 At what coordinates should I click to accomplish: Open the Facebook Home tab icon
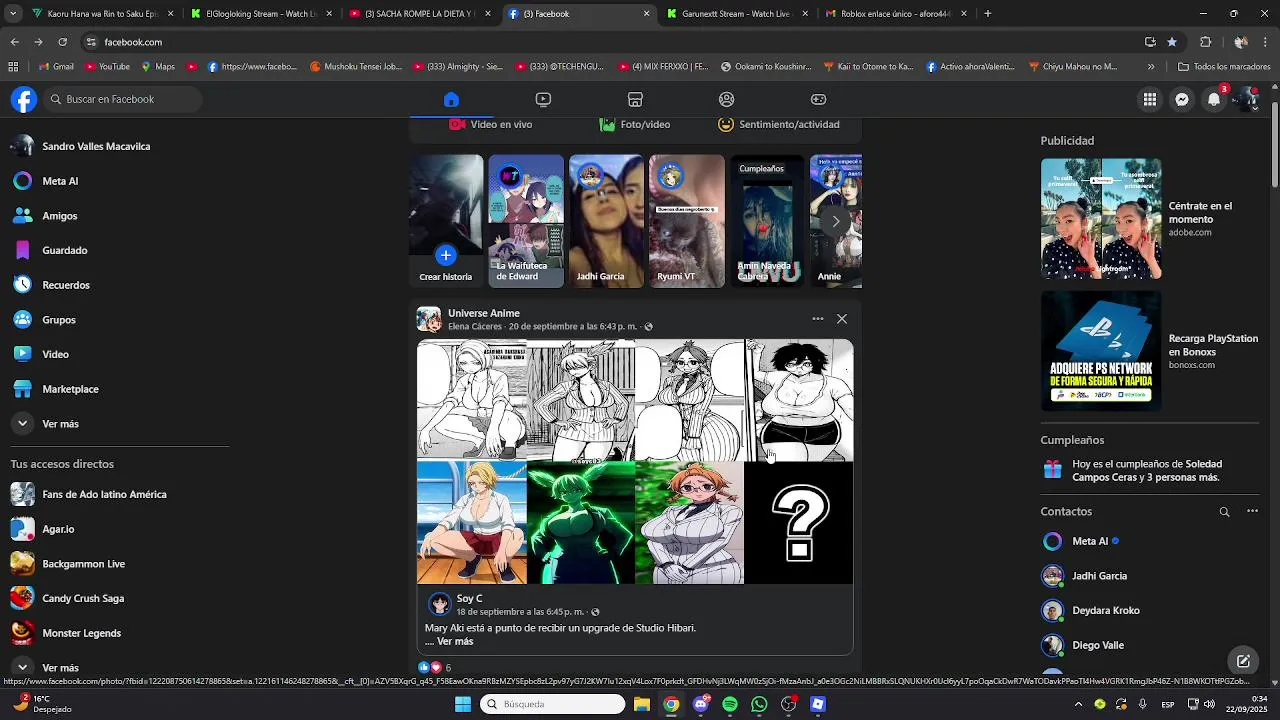[x=451, y=99]
